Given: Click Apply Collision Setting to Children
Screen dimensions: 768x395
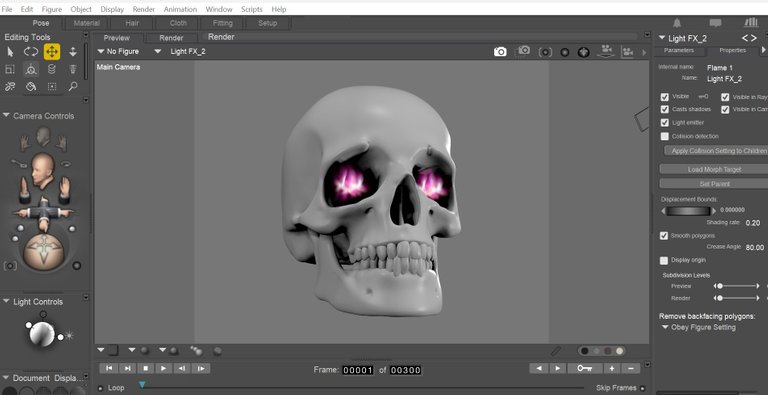Looking at the screenshot, I should pyautogui.click(x=716, y=151).
